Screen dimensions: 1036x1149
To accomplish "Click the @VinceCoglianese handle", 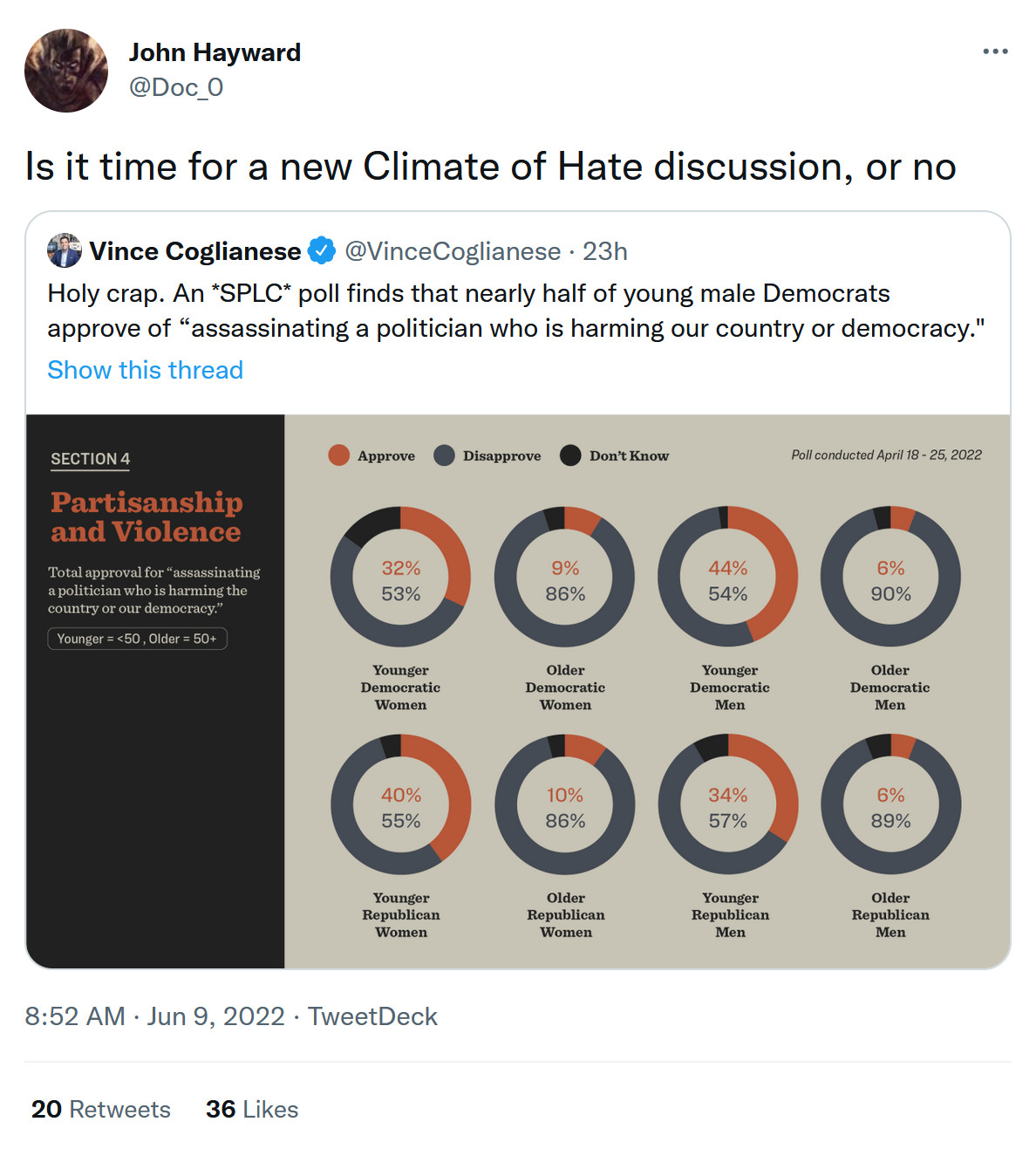I will [453, 251].
